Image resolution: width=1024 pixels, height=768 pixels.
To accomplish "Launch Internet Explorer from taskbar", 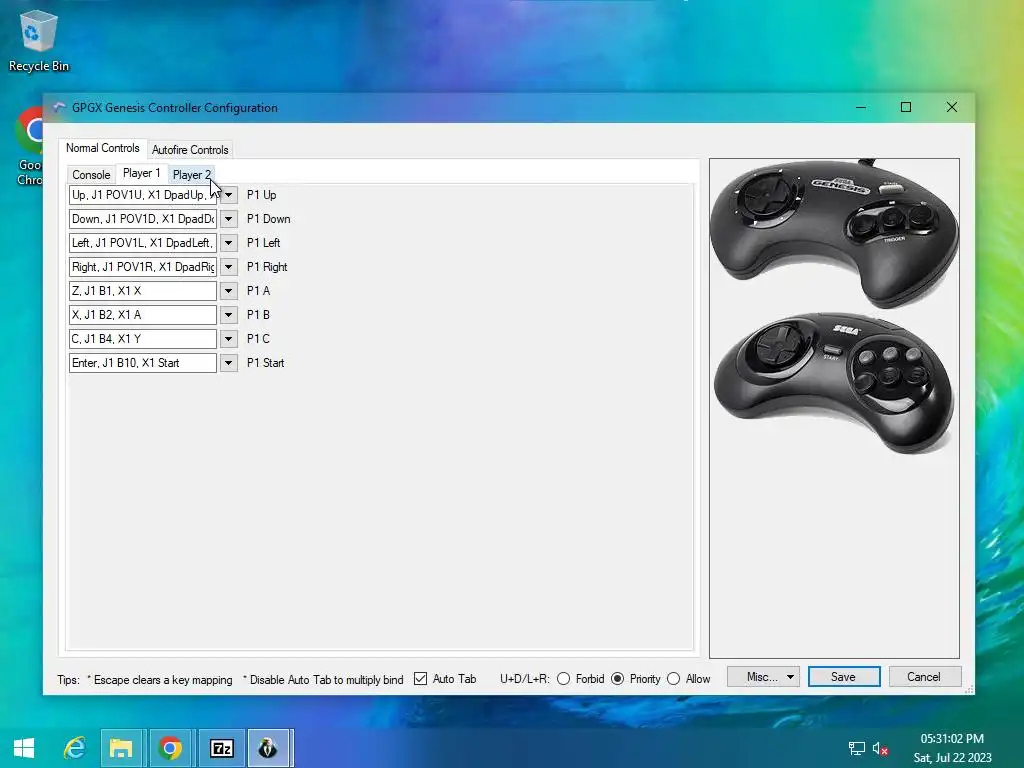I will pos(74,748).
